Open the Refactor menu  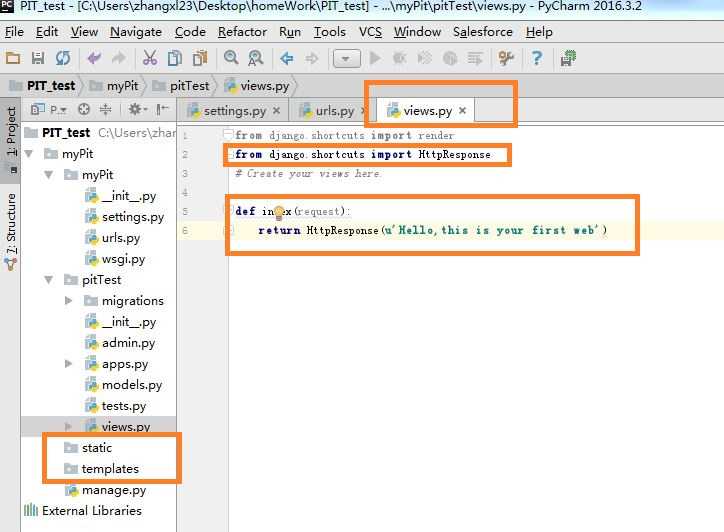click(x=242, y=32)
